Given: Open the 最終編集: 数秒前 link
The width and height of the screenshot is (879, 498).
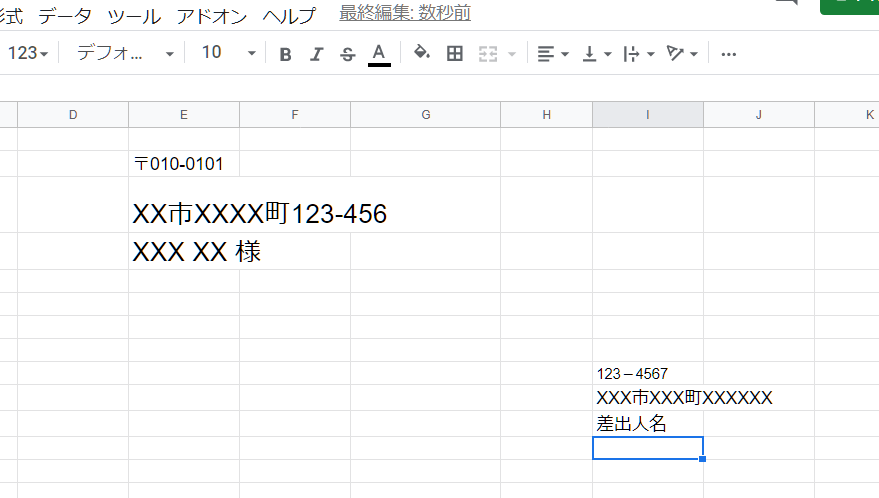Looking at the screenshot, I should (405, 13).
